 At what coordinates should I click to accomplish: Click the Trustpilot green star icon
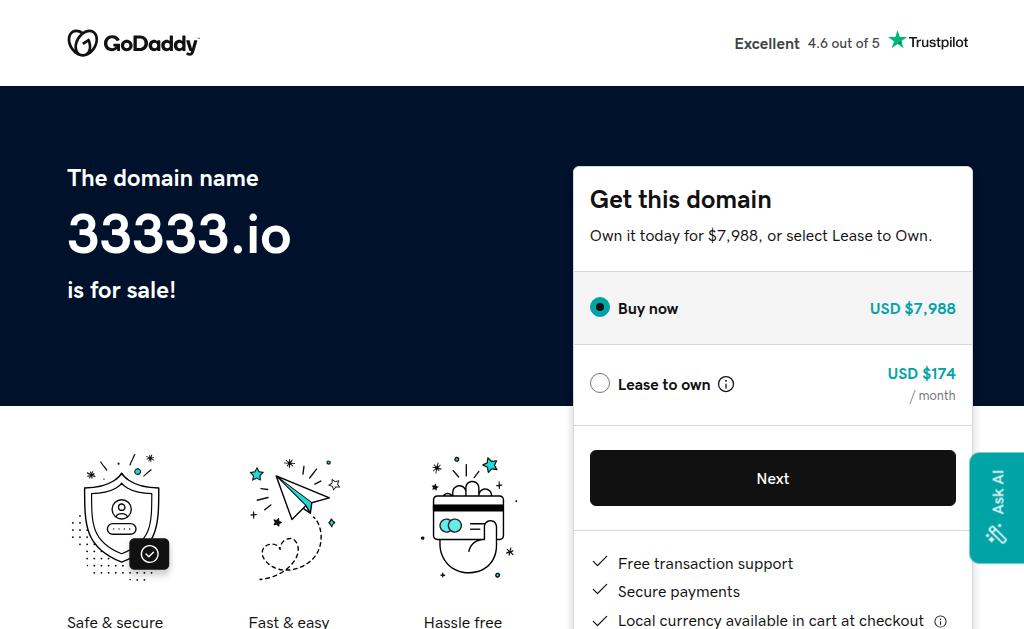pos(897,40)
